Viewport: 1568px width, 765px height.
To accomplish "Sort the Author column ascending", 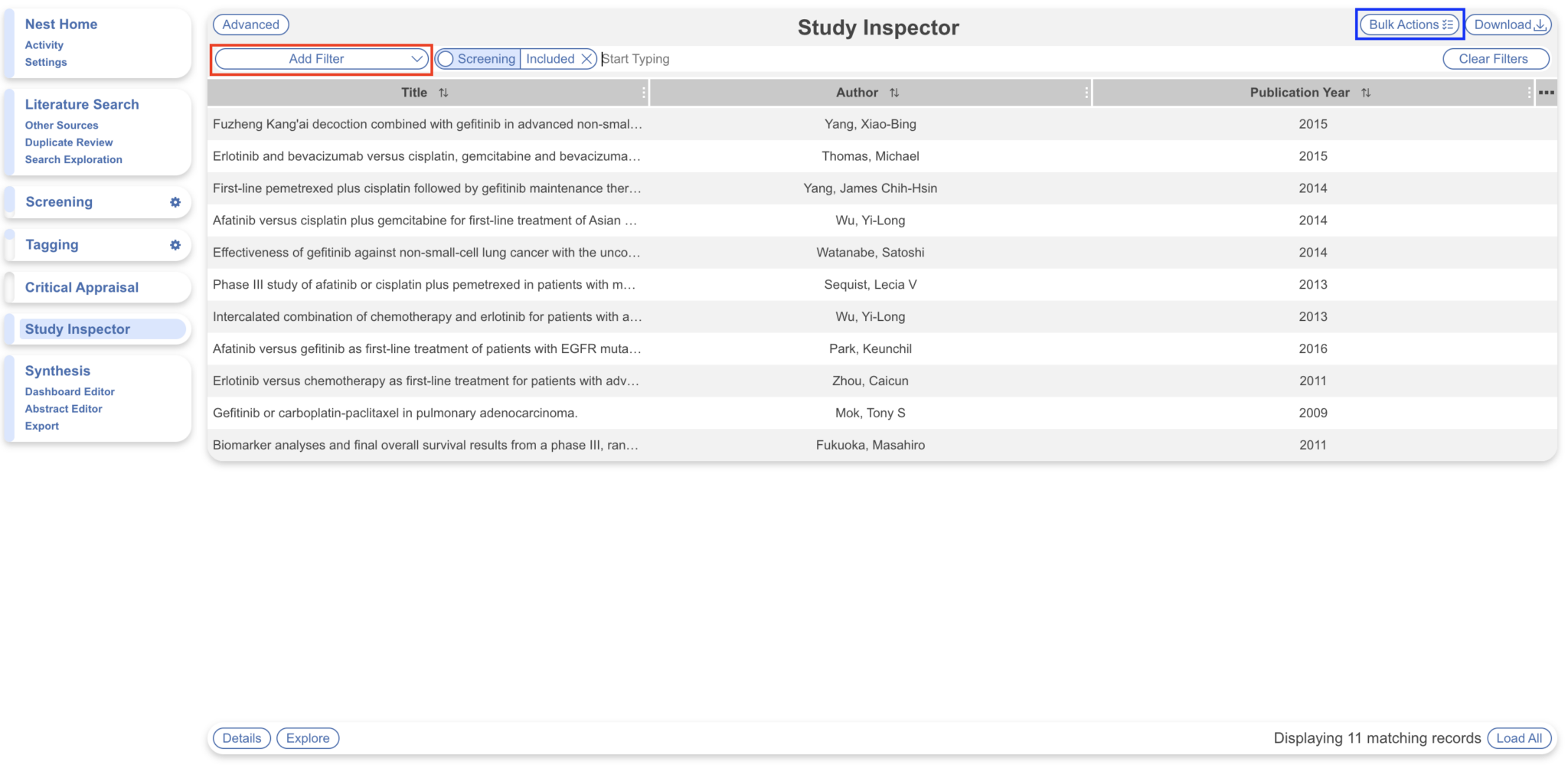I will 894,92.
